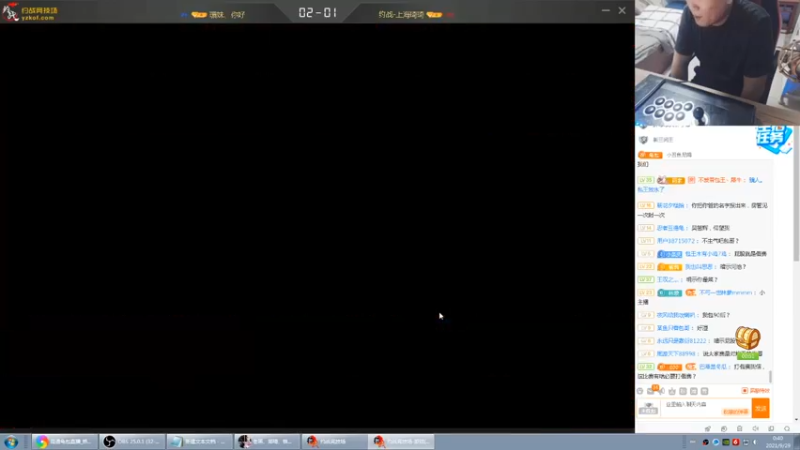
Task: Open the text document taskbar item
Action: [199, 441]
